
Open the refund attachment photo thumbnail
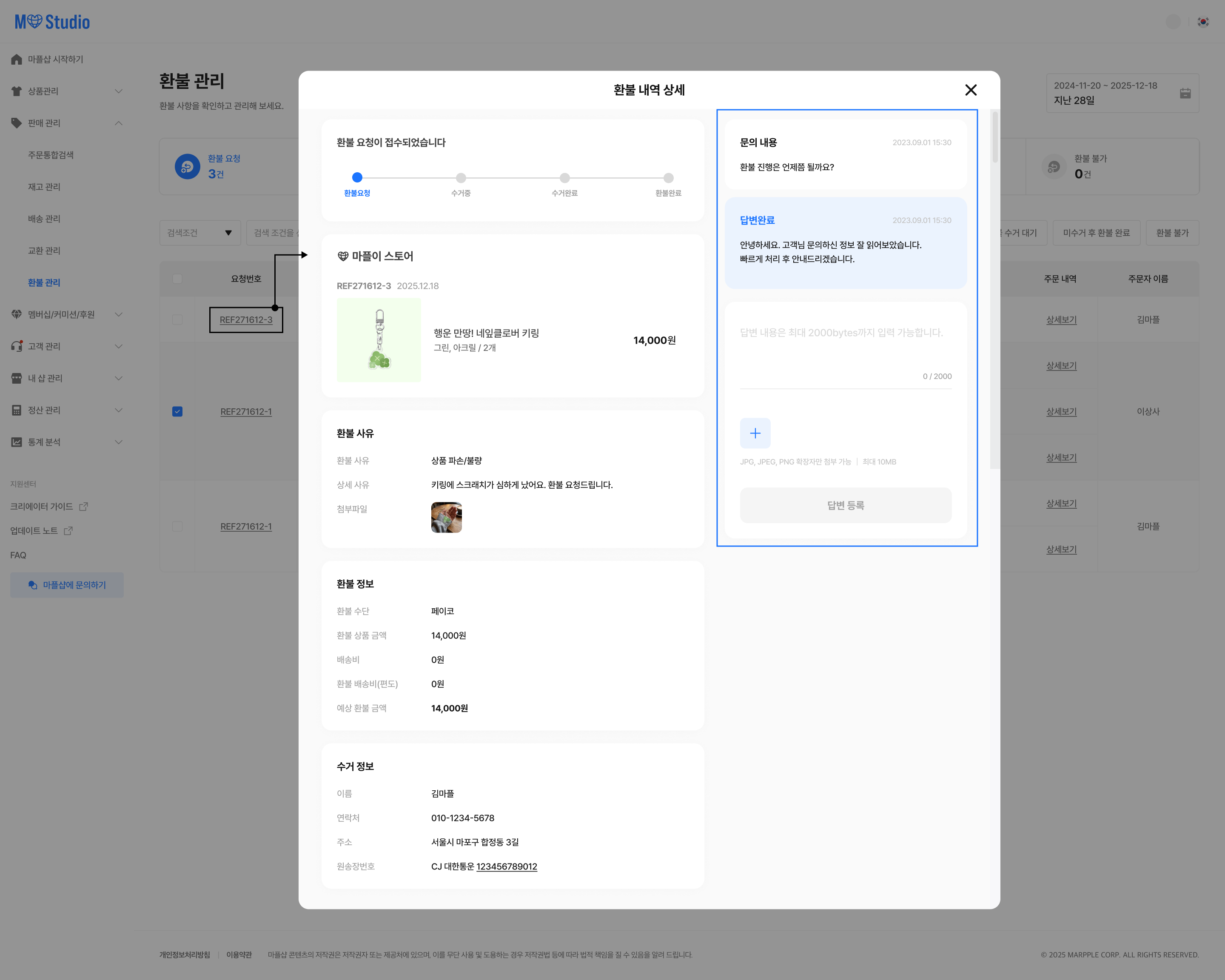tap(446, 517)
